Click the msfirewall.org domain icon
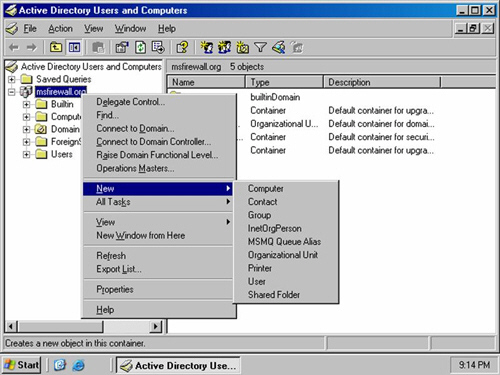This screenshot has width=500, height=375. pyautogui.click(x=26, y=91)
